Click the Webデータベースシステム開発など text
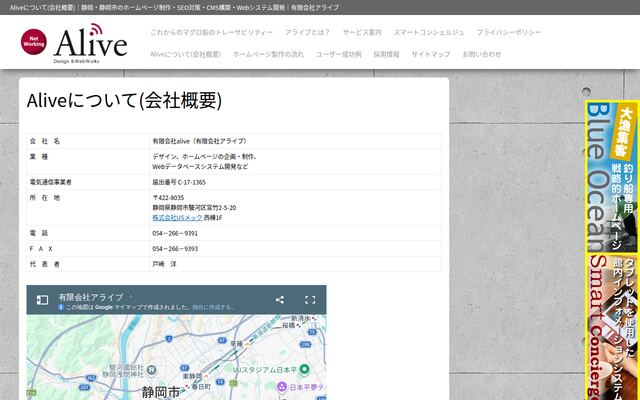This screenshot has width=640, height=400. (200, 167)
